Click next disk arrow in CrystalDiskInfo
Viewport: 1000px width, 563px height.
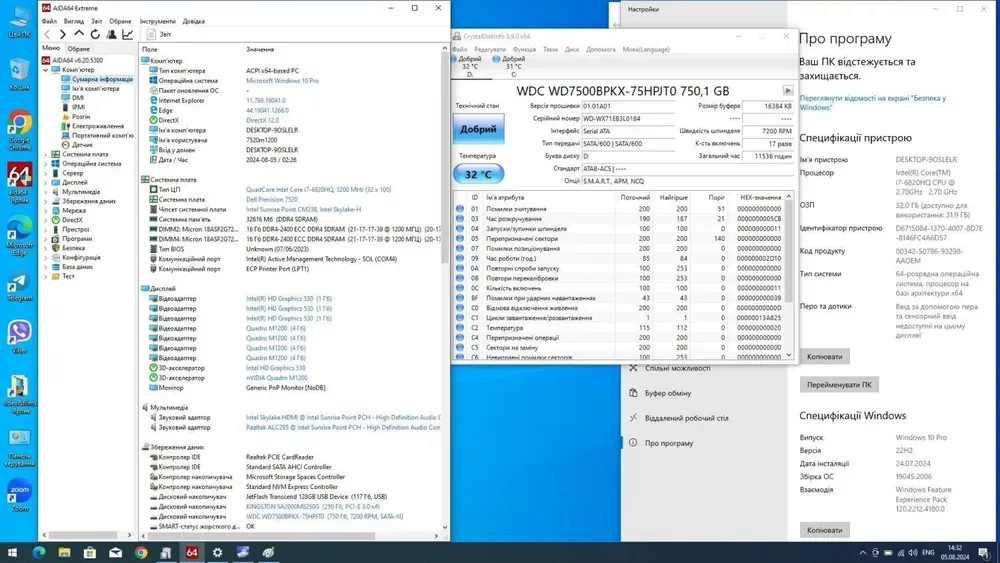(x=788, y=91)
